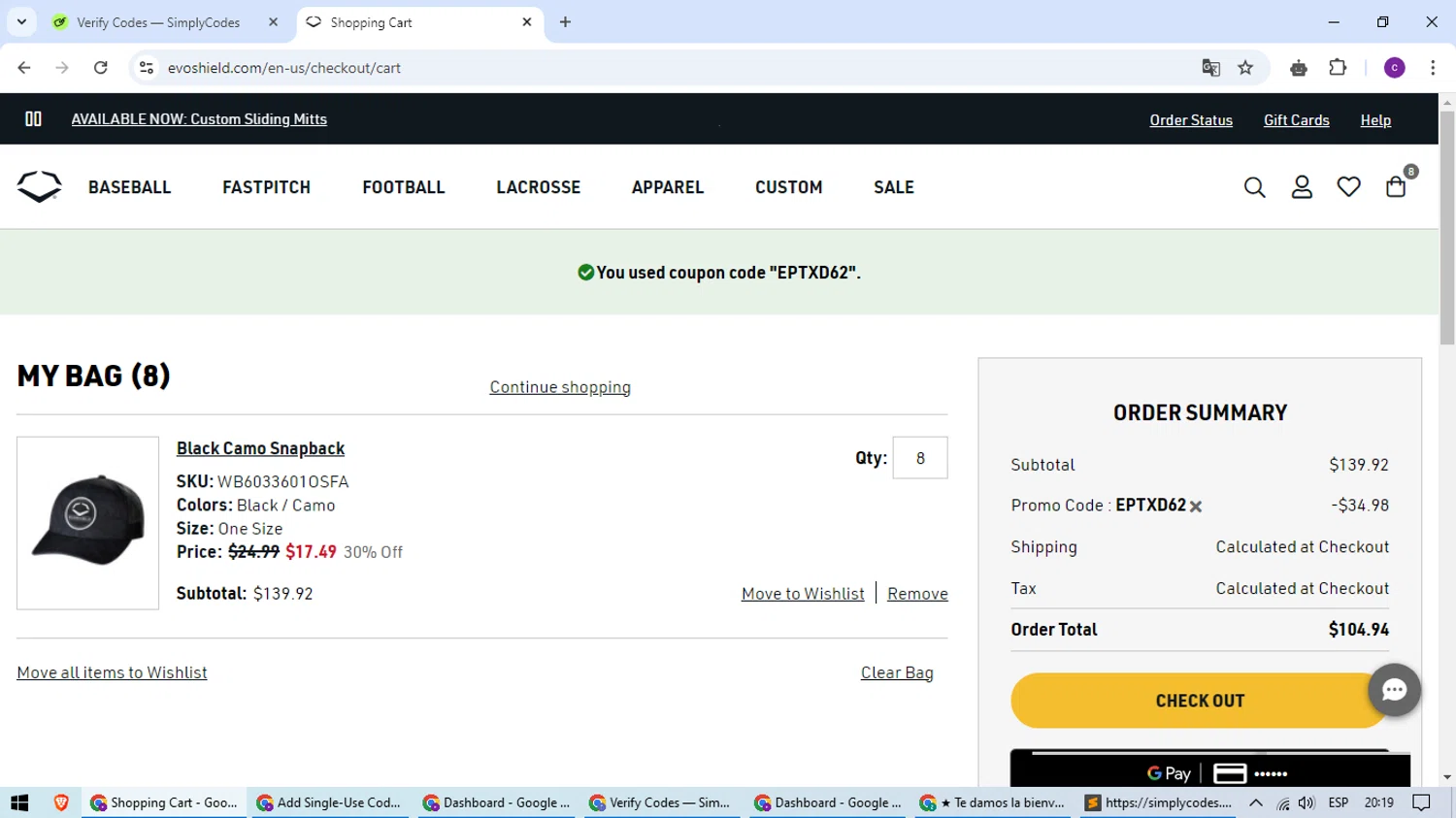Switch to Add Single-Use Cod... taskbar window
The width and height of the screenshot is (1456, 818).
[x=329, y=802]
